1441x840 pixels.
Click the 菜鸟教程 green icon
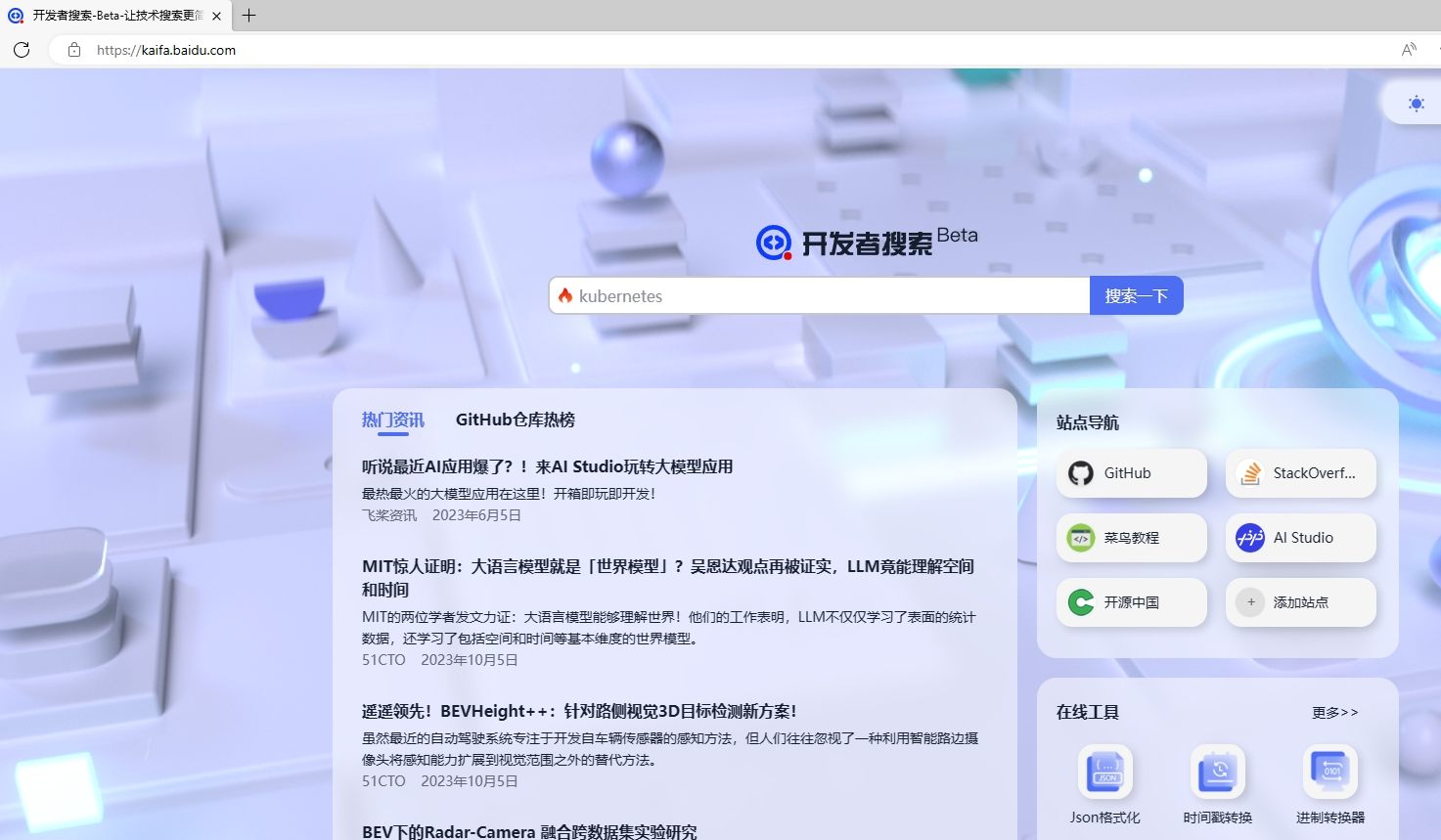coord(1081,538)
